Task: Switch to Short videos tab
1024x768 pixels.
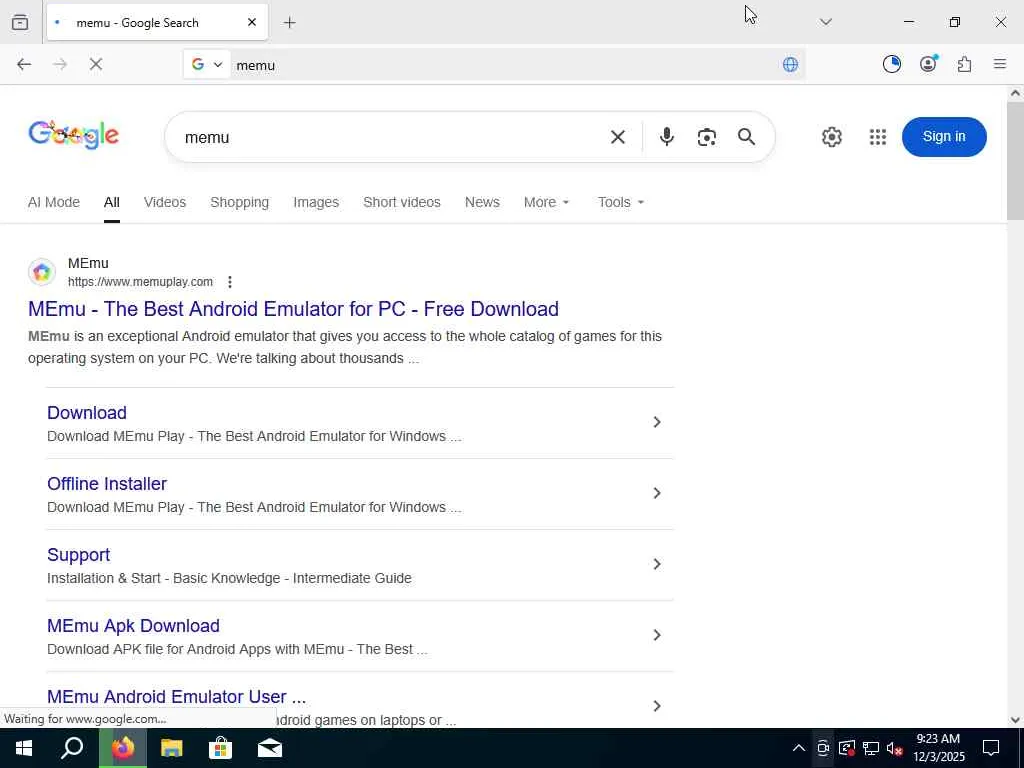Action: 402,202
